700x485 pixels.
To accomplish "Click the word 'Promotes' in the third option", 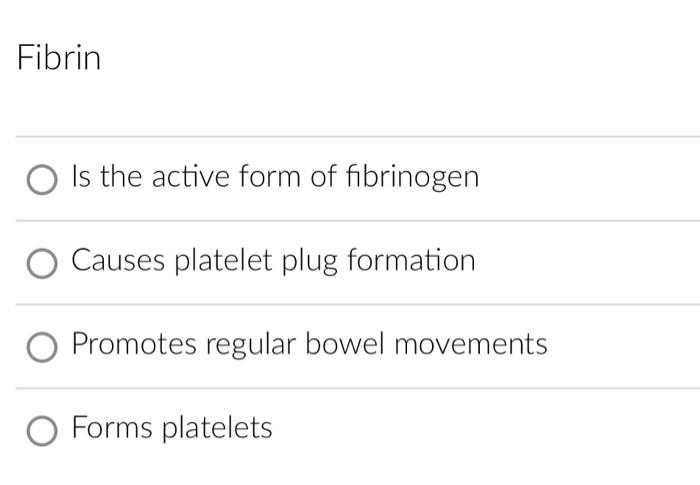I will (134, 344).
